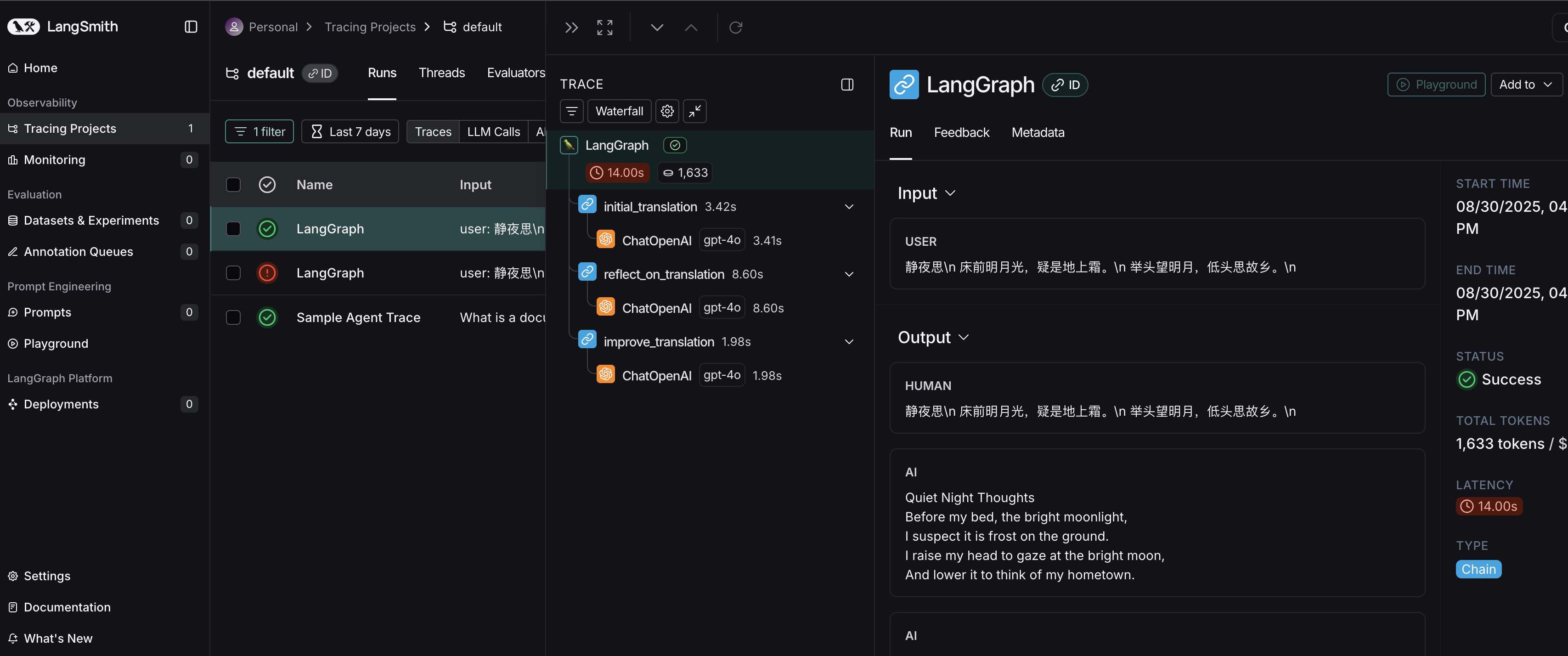Select reflect_on_translation node in trace tree
The height and width of the screenshot is (656, 1568).
664,275
